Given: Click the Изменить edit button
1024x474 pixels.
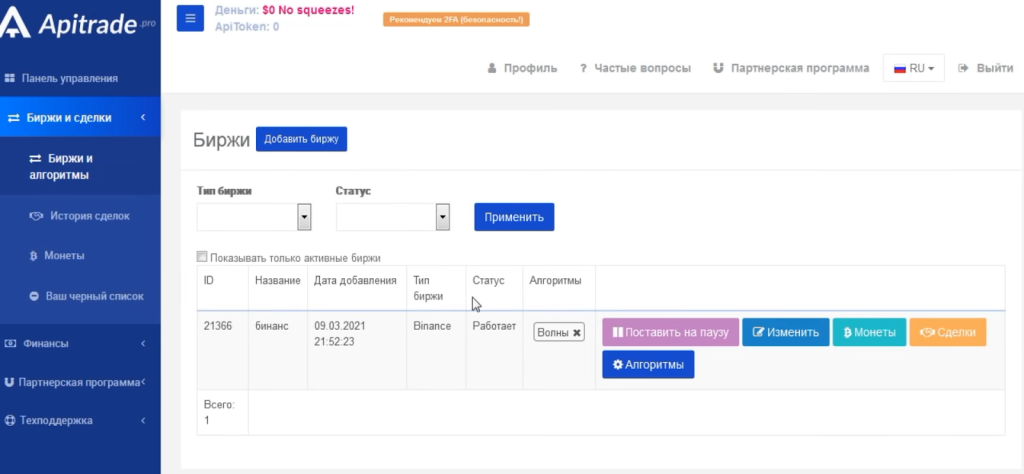Looking at the screenshot, I should point(785,332).
